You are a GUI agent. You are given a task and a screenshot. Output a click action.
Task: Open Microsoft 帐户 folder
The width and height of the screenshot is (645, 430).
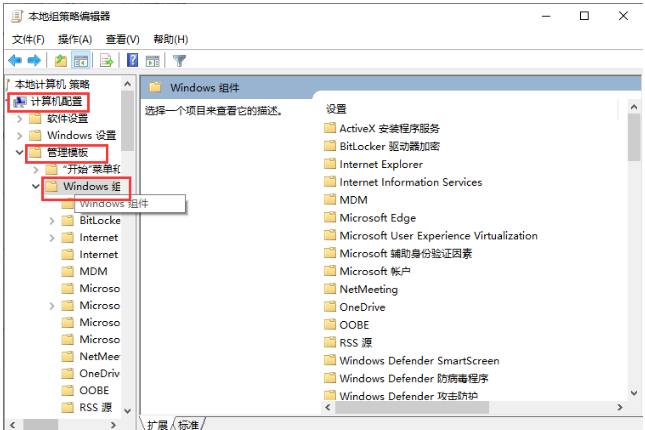click(x=375, y=271)
